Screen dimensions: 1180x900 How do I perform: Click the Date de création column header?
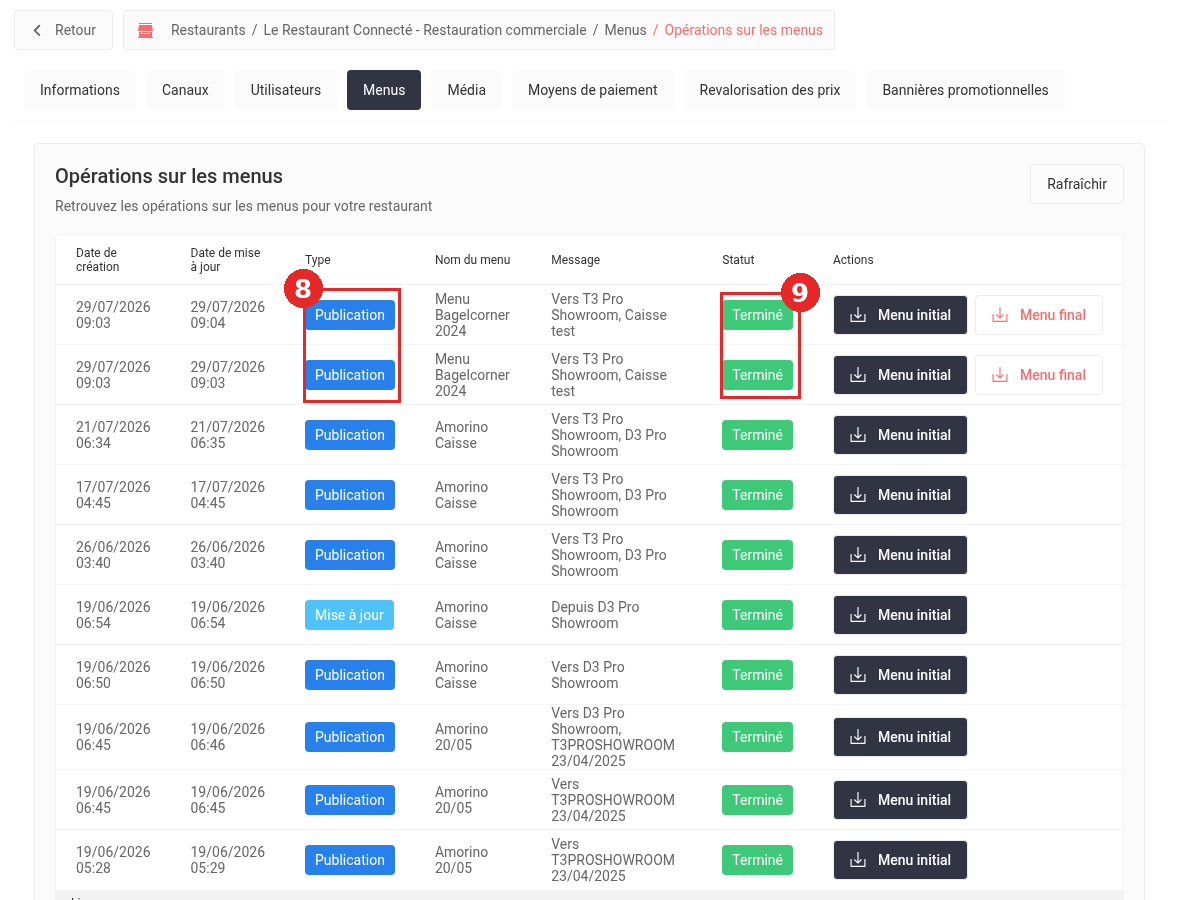(98, 260)
